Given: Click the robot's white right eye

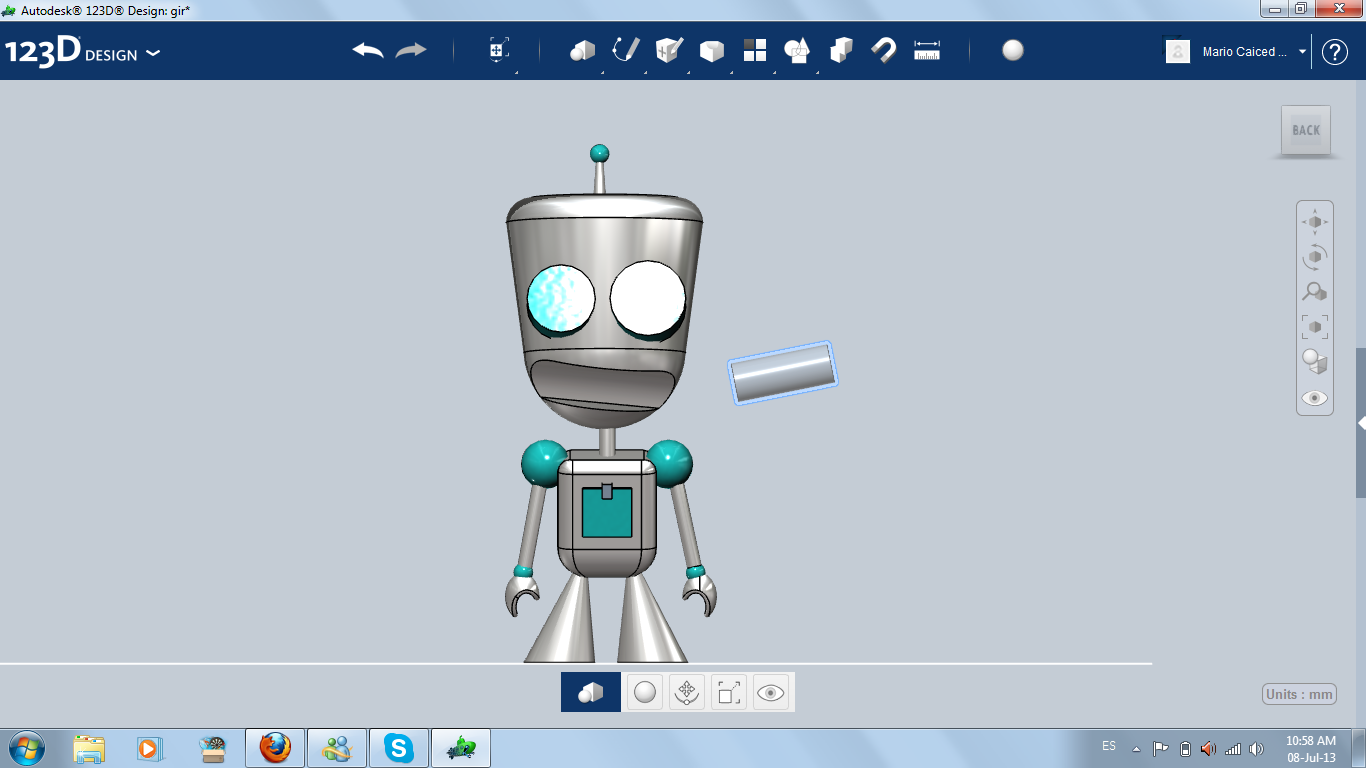Looking at the screenshot, I should coord(648,298).
